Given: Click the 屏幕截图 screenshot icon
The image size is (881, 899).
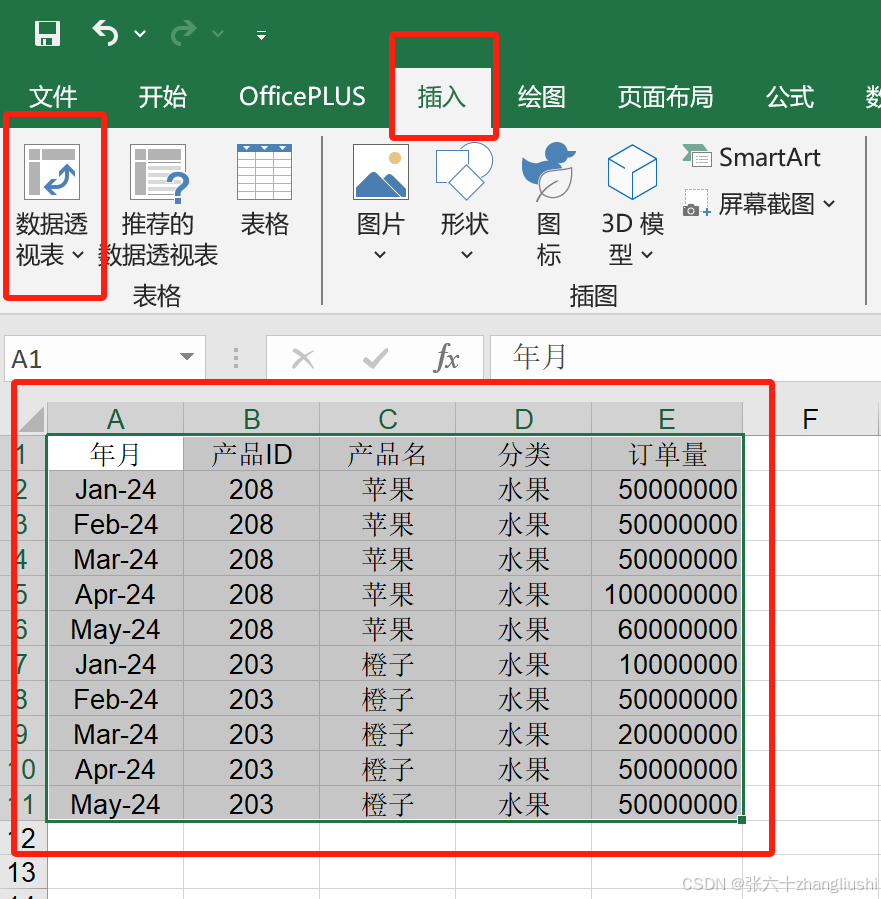Looking at the screenshot, I should click(696, 203).
